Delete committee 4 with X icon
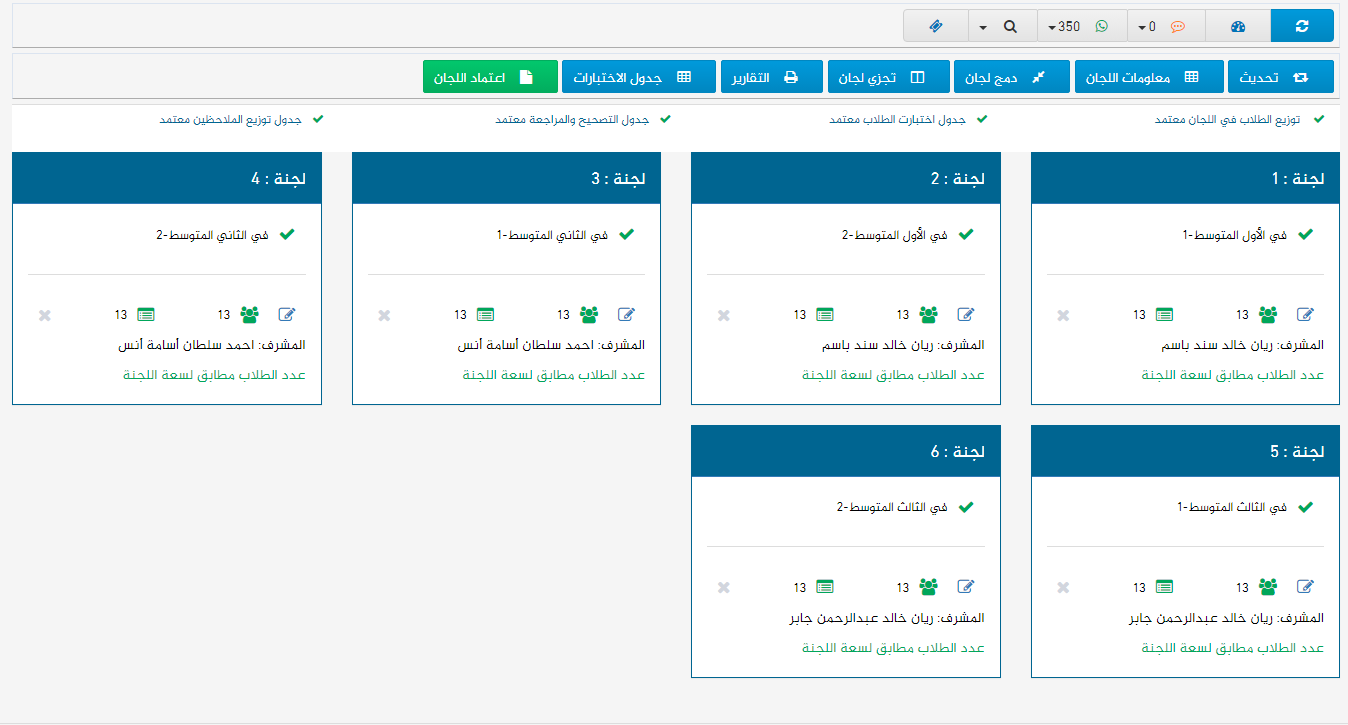Viewport: 1348px width, 725px height. 44,315
